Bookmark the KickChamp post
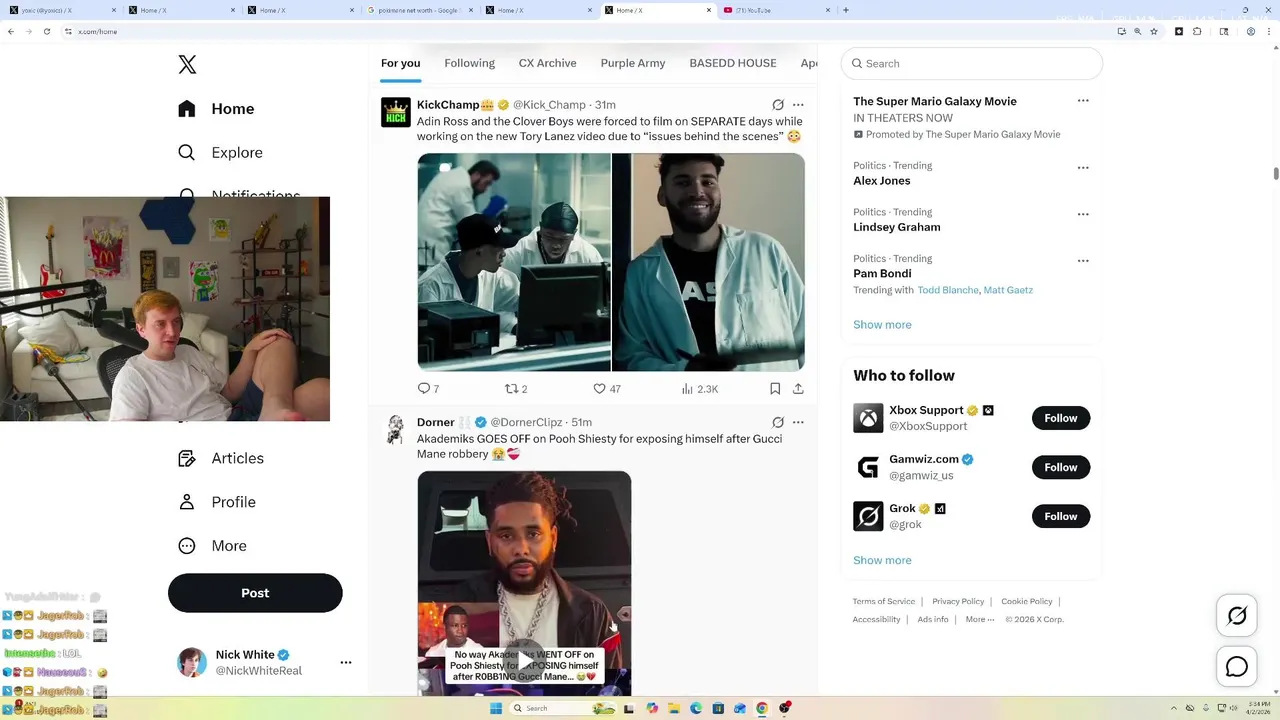 (x=775, y=389)
